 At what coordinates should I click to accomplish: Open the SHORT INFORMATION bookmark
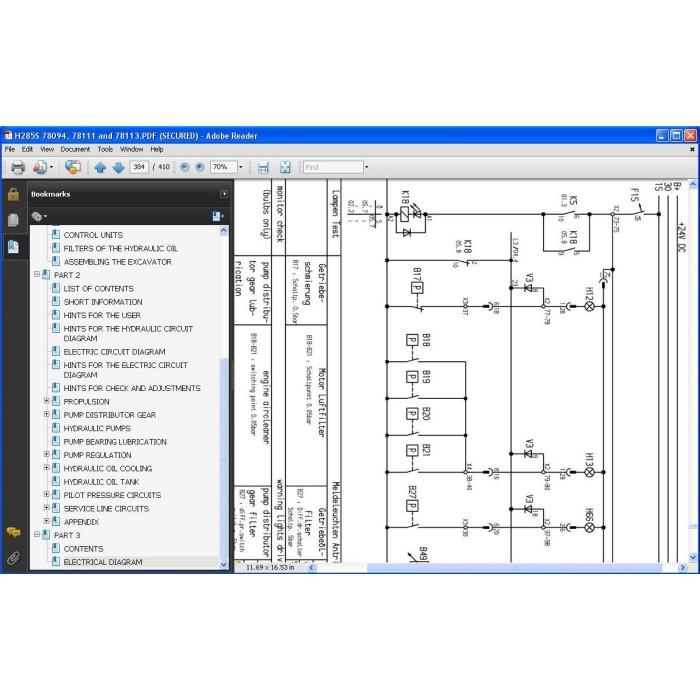click(103, 302)
